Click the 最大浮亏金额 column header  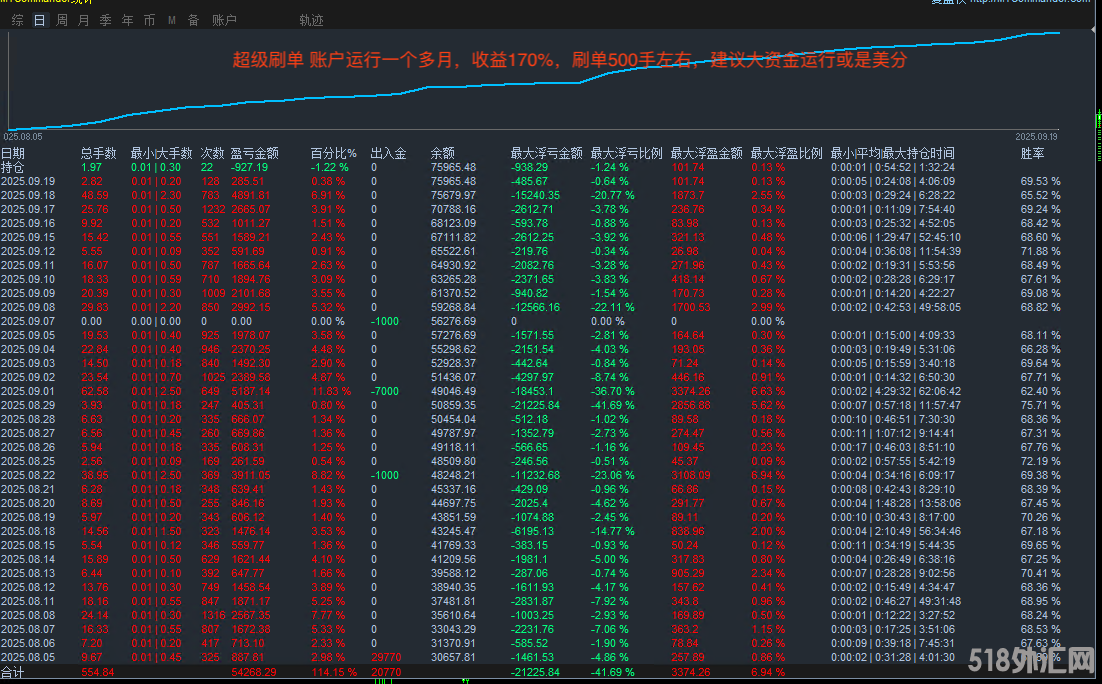(547, 153)
